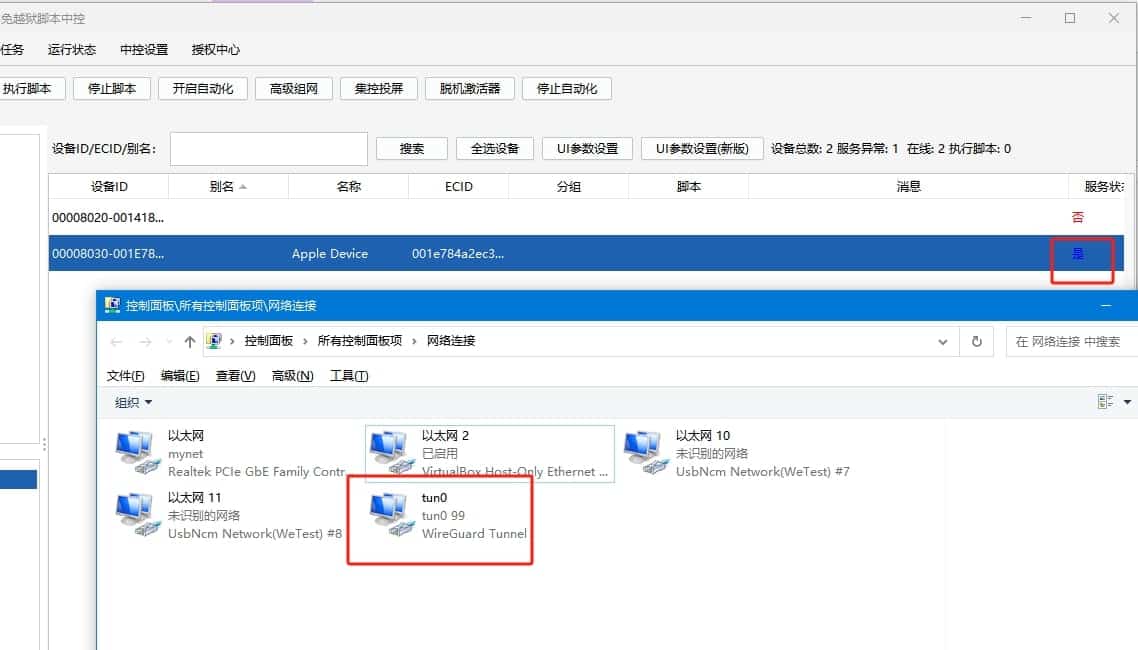Go forward in network connections window
The width and height of the screenshot is (1138, 650).
tap(145, 342)
